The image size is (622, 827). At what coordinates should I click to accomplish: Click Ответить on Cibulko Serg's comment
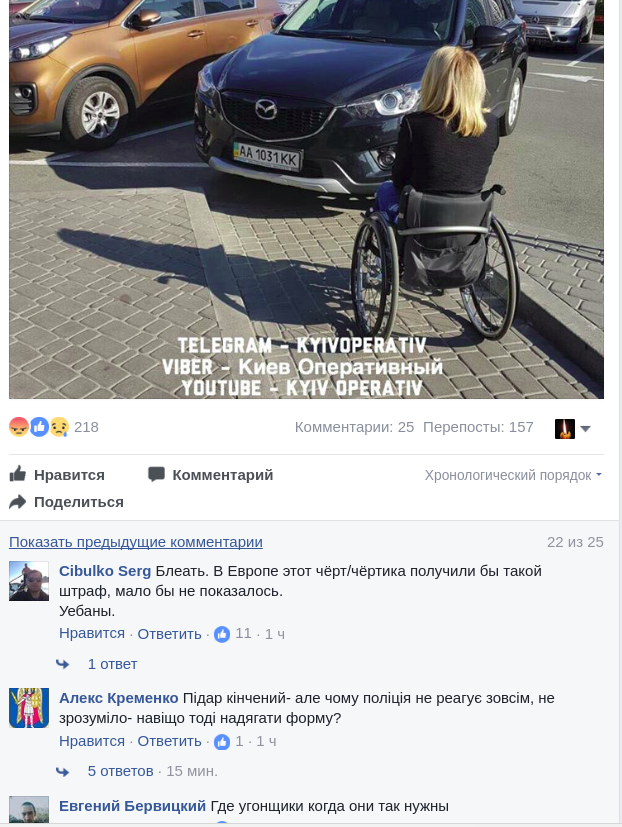tap(169, 634)
